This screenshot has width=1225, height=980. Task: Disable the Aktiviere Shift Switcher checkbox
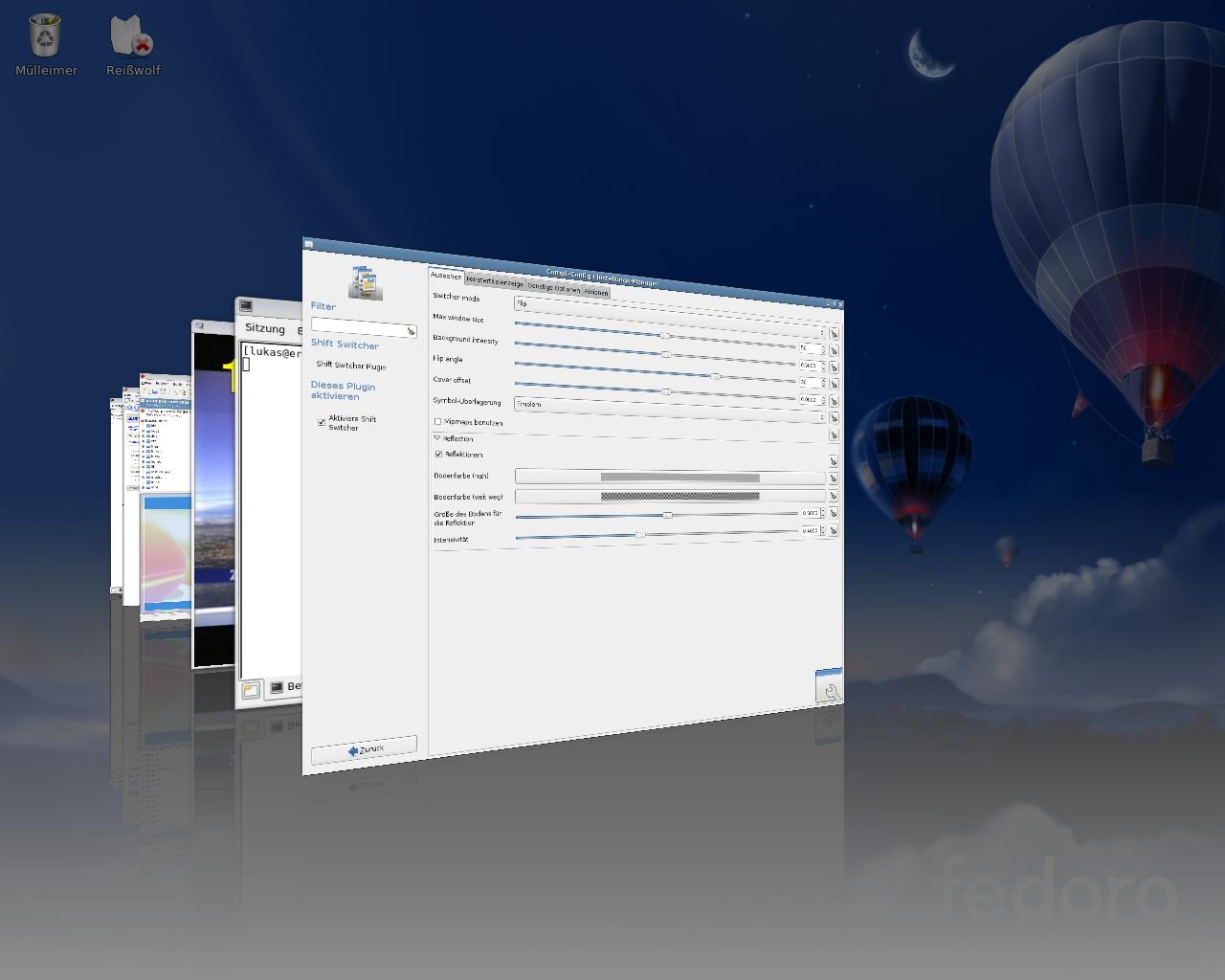click(x=322, y=422)
